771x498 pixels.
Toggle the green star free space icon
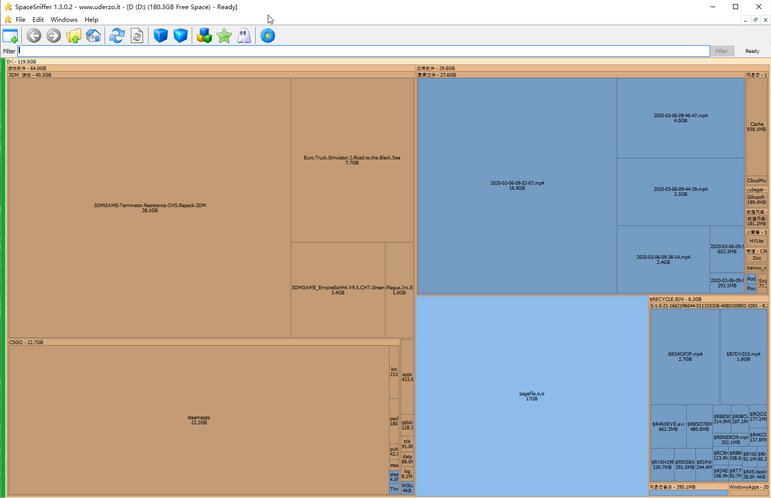tap(224, 36)
